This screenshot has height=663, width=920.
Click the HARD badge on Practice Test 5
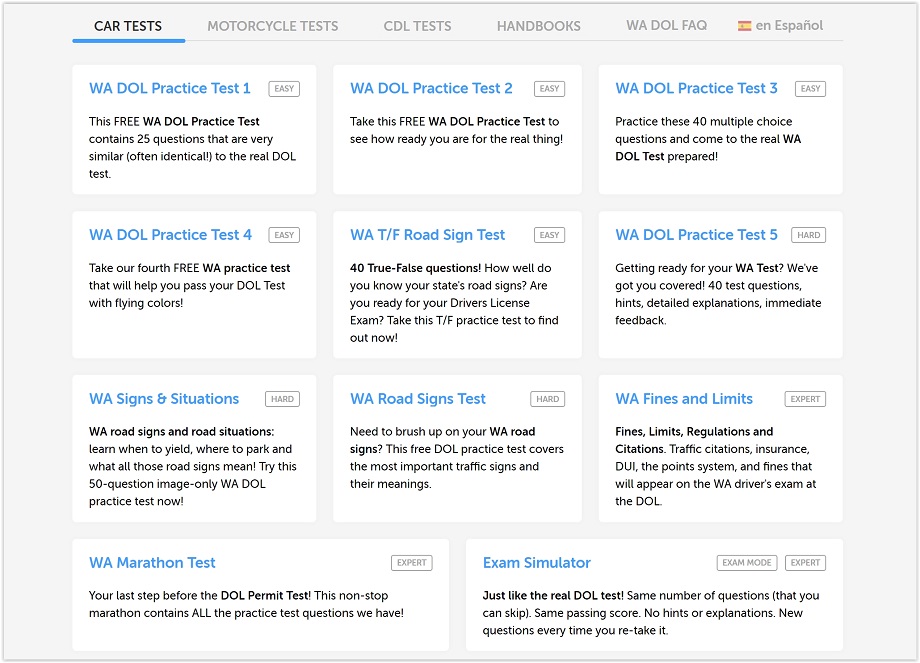tap(808, 235)
